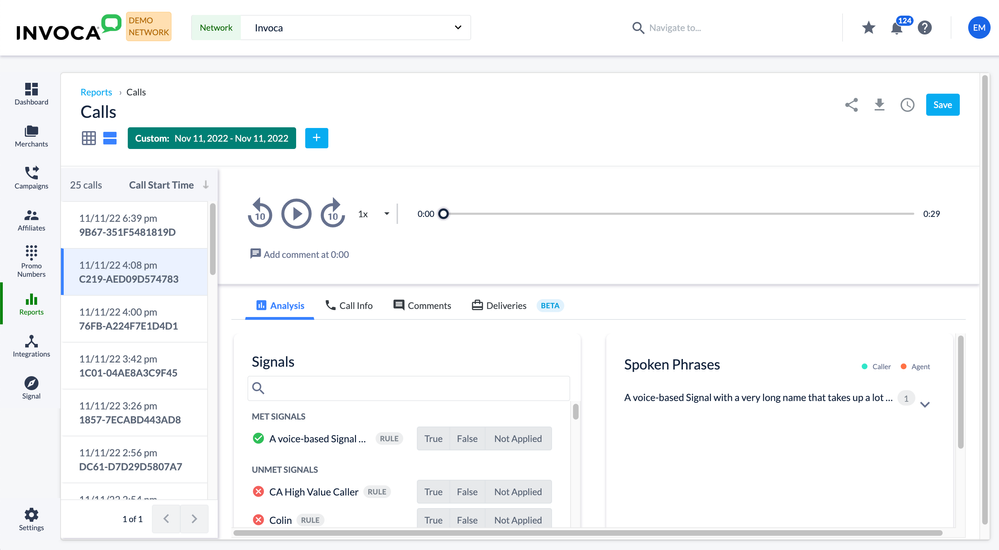Image resolution: width=999 pixels, height=550 pixels.
Task: Click the audio timeline slider handle
Action: tap(443, 214)
